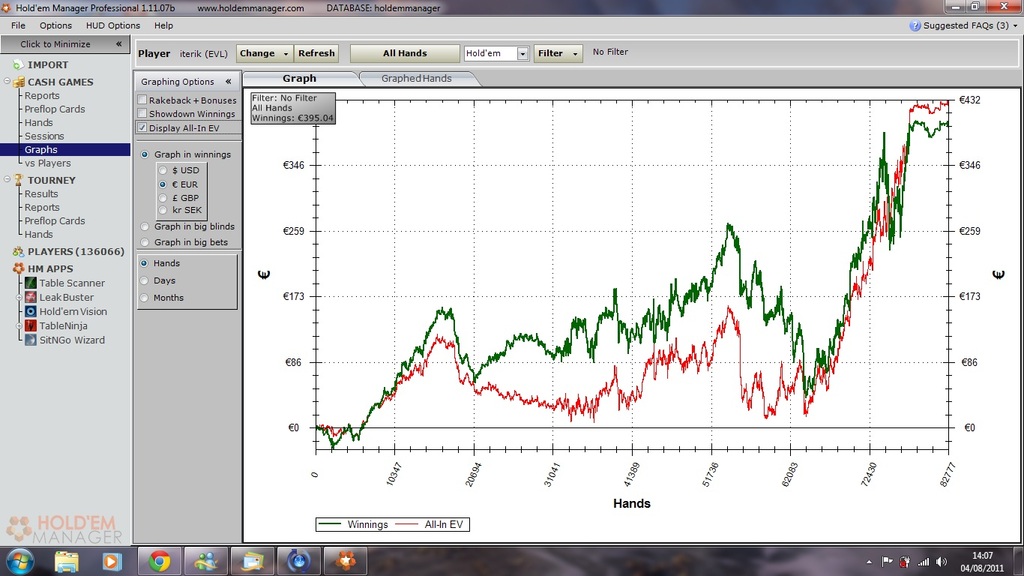Open Google Chrome from taskbar

click(159, 561)
